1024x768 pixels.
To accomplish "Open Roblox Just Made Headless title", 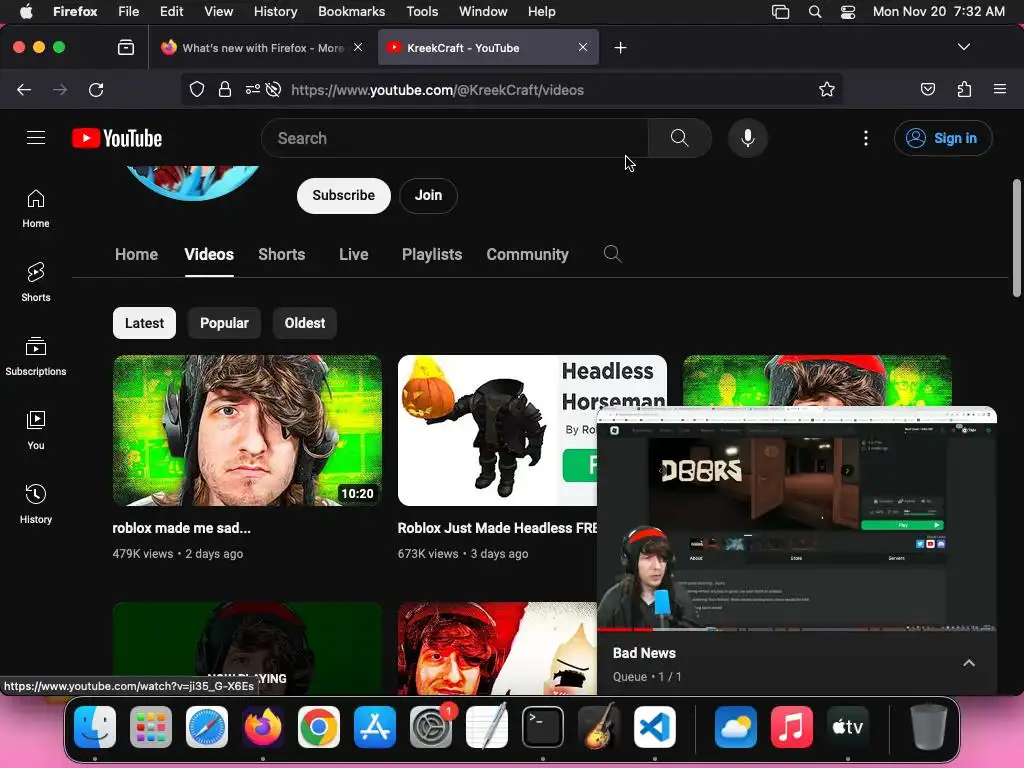I will point(497,528).
